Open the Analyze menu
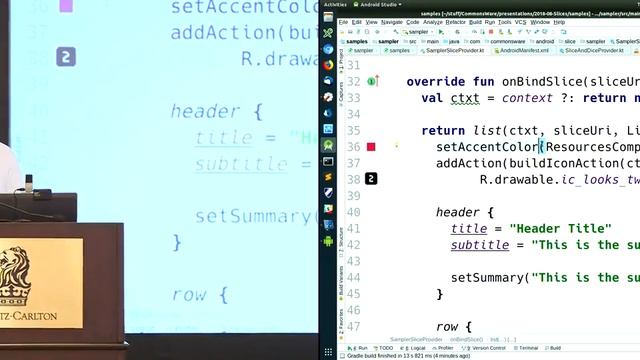 [x=433, y=22]
